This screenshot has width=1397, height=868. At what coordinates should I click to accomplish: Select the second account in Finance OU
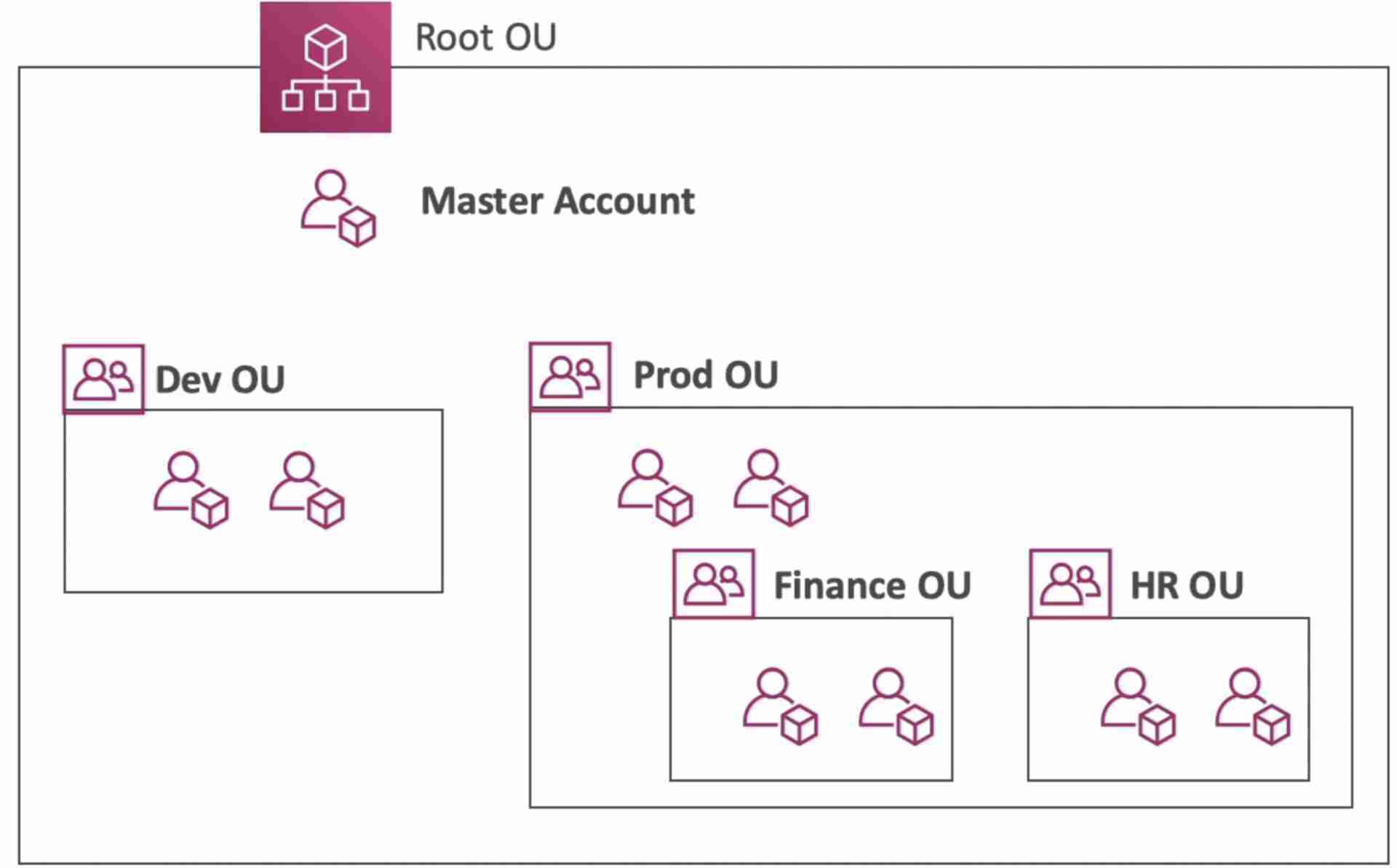(x=896, y=706)
